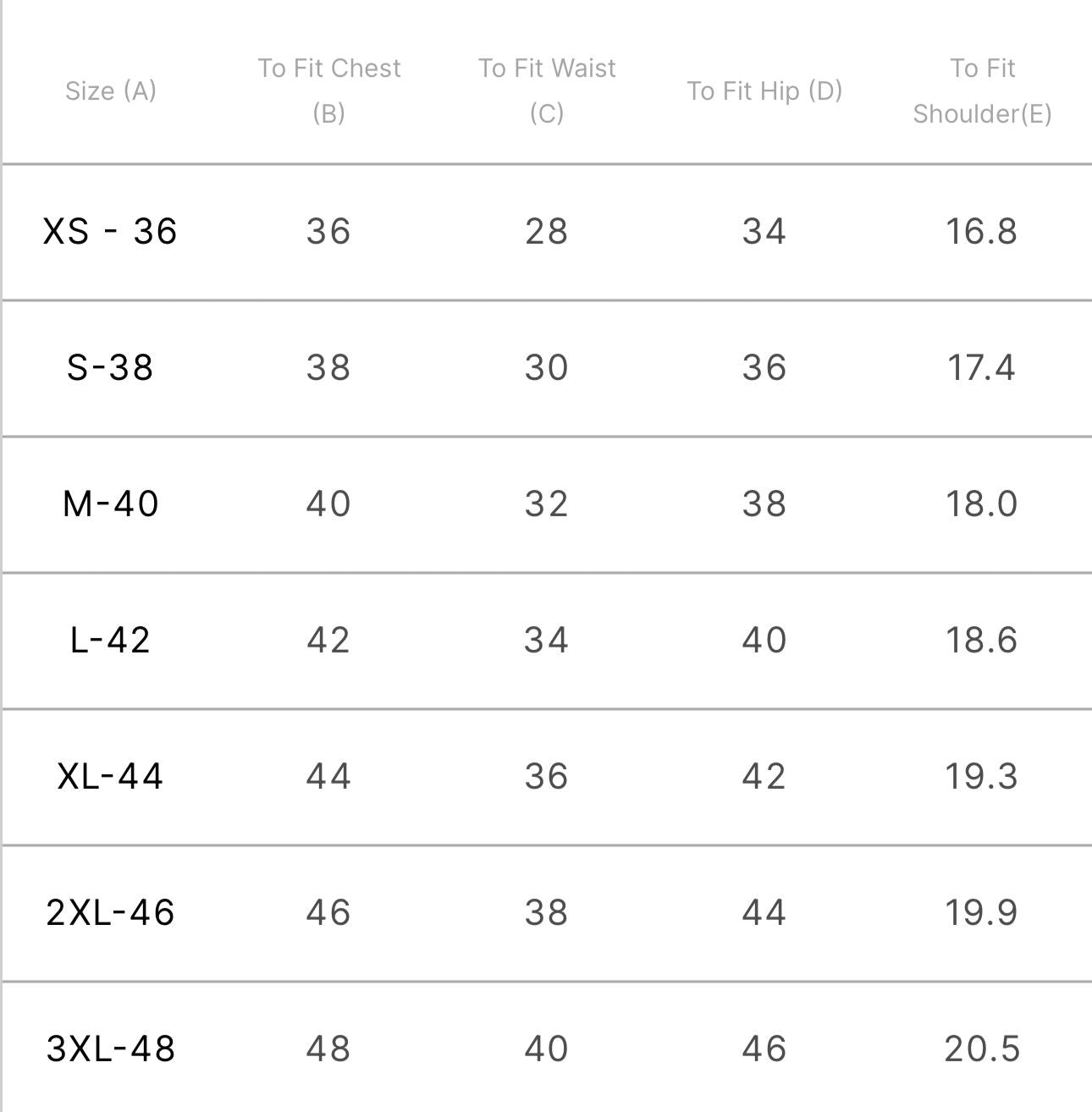Screen dimensions: 1092x1112
Task: Click the 18.0 shoulder measurement cell
Action: pos(981,504)
